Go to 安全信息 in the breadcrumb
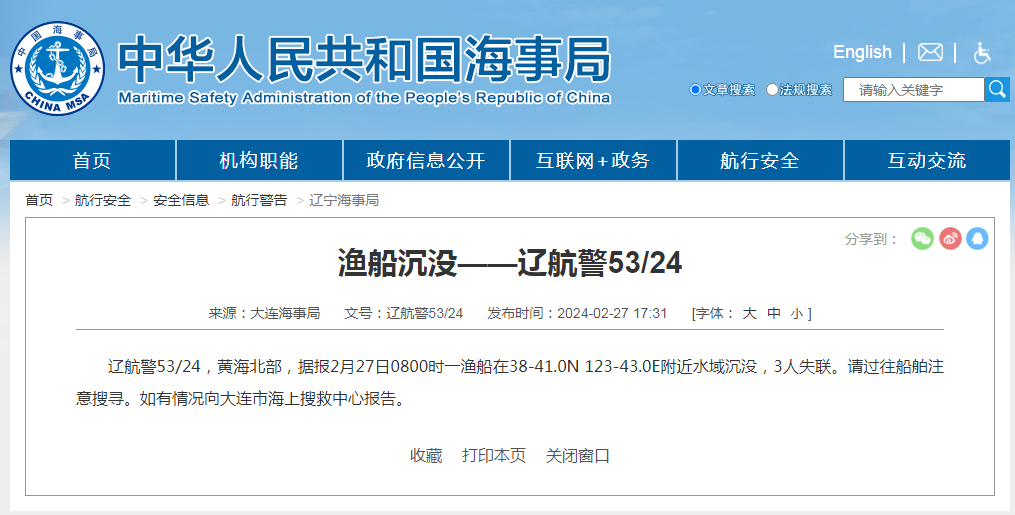This screenshot has width=1015, height=515. (181, 200)
